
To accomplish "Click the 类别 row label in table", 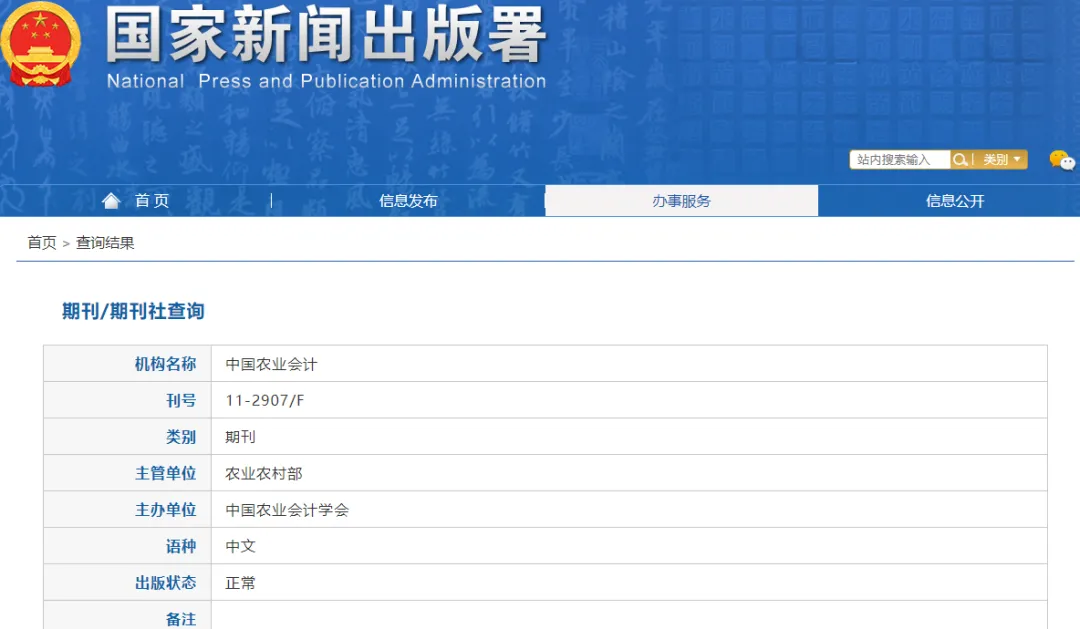I will 181,437.
